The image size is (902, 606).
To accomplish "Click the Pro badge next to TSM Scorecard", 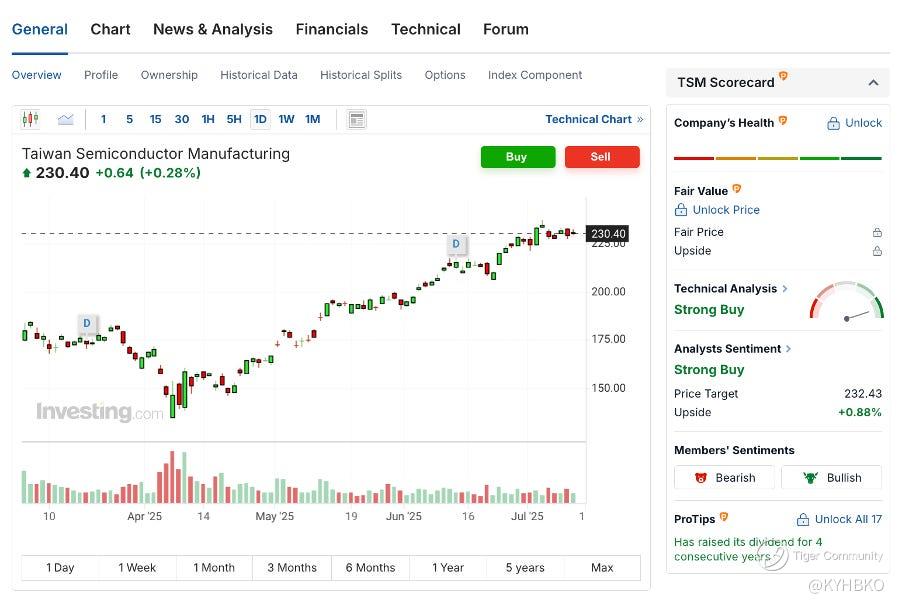I will 784,77.
